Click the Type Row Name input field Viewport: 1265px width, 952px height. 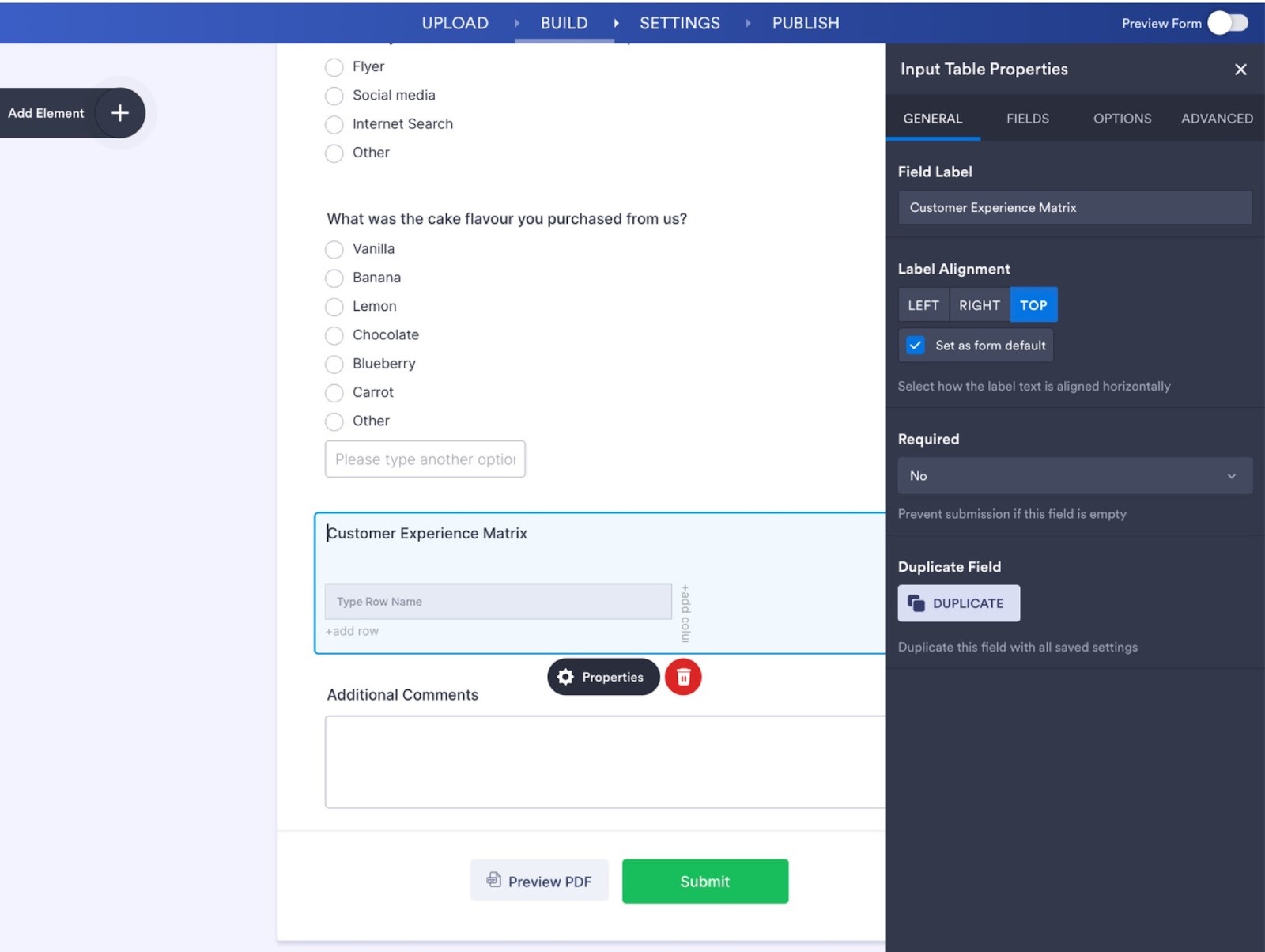[498, 602]
